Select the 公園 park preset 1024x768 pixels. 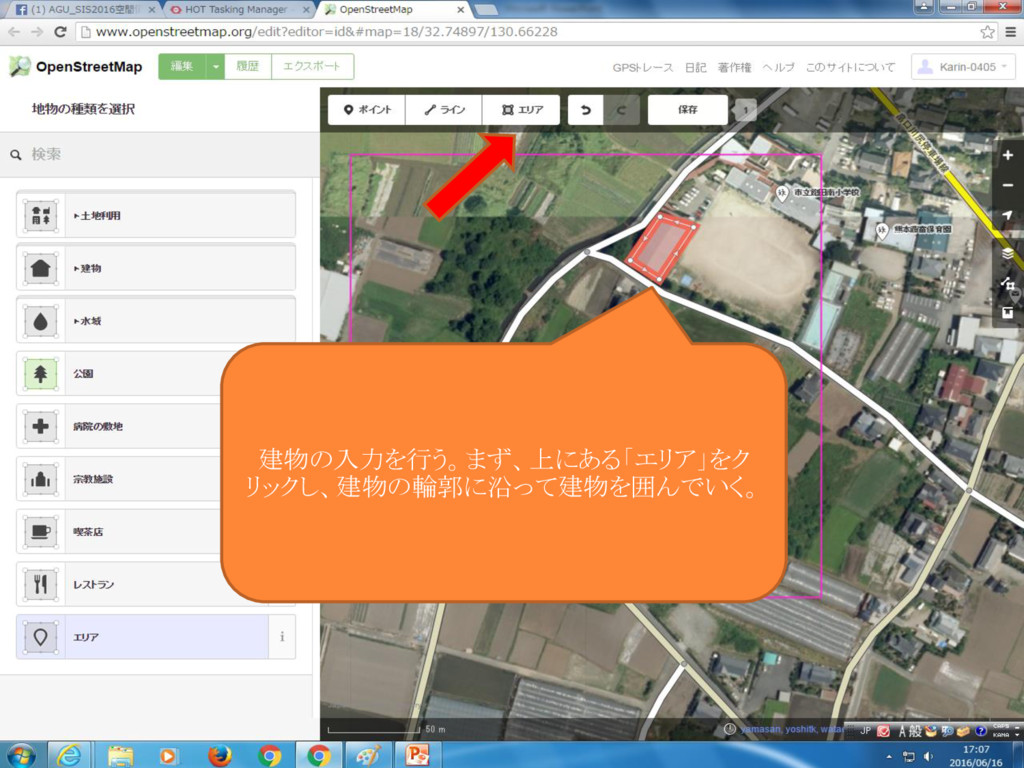(x=119, y=374)
